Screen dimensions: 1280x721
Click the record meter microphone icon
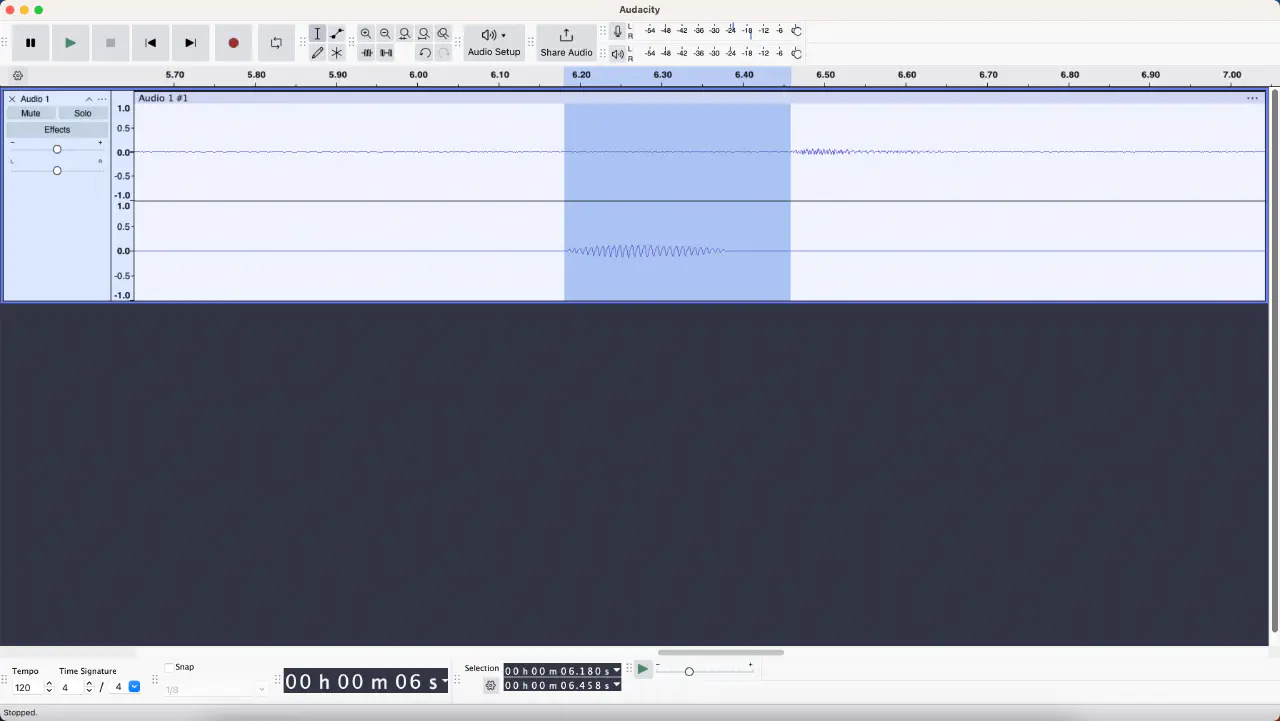[617, 32]
